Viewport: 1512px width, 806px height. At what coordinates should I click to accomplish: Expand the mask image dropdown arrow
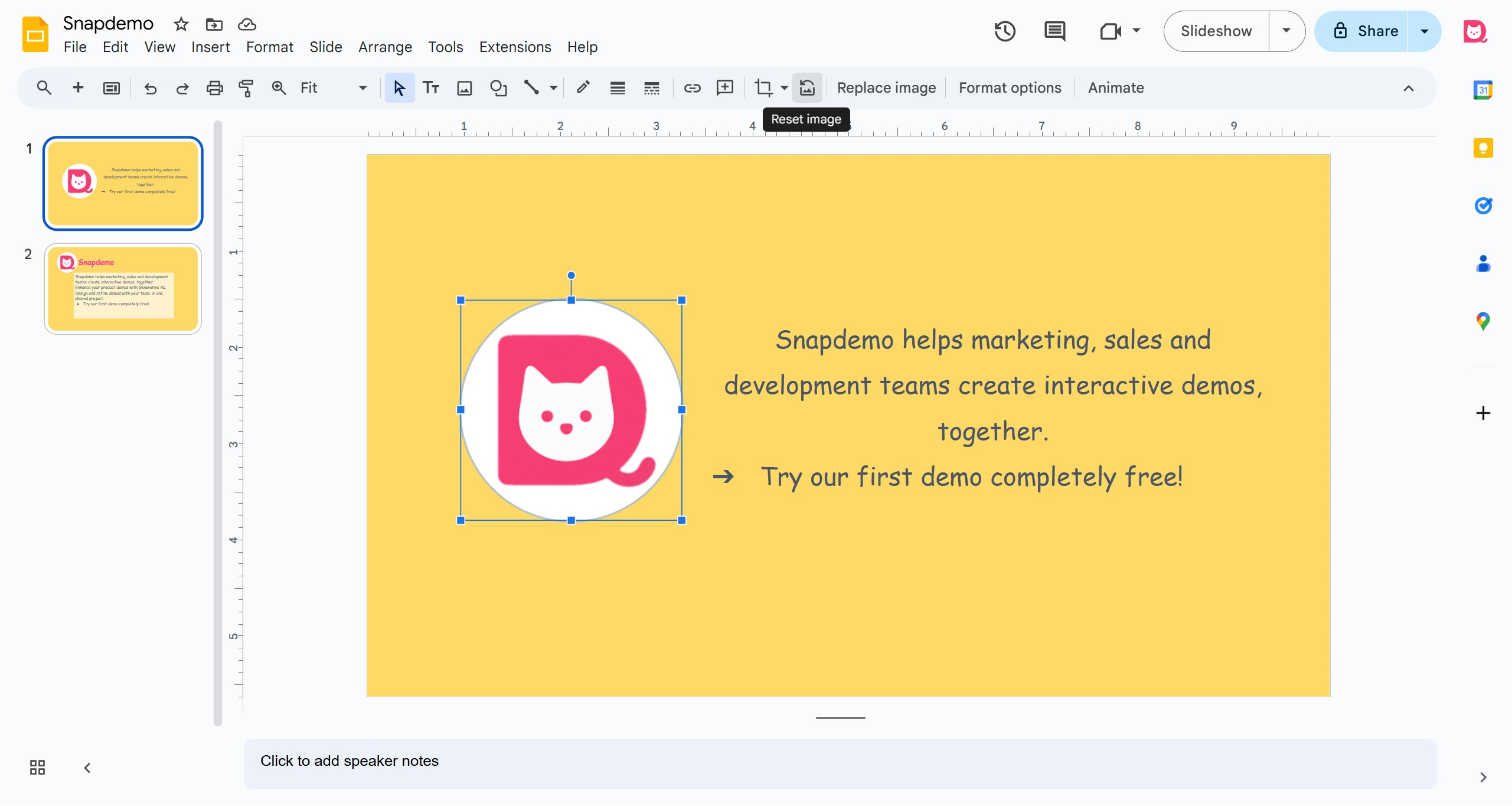[784, 88]
